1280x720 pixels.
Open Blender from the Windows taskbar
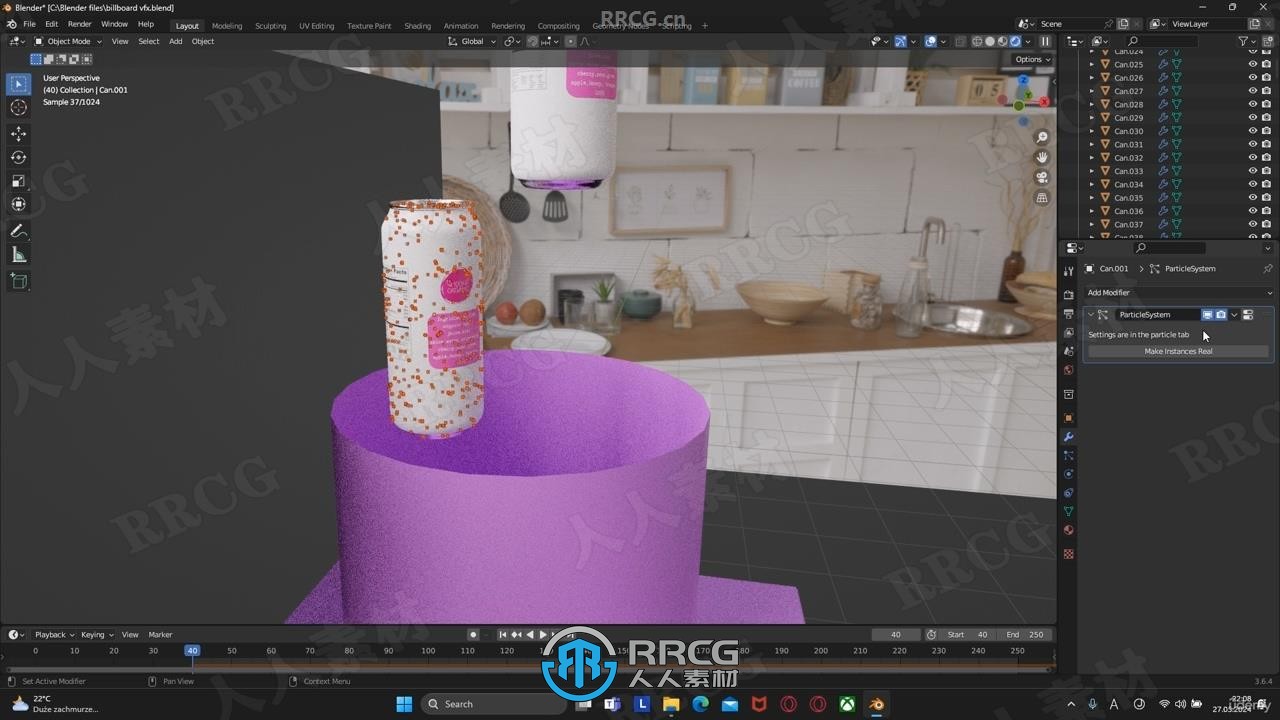tap(876, 704)
